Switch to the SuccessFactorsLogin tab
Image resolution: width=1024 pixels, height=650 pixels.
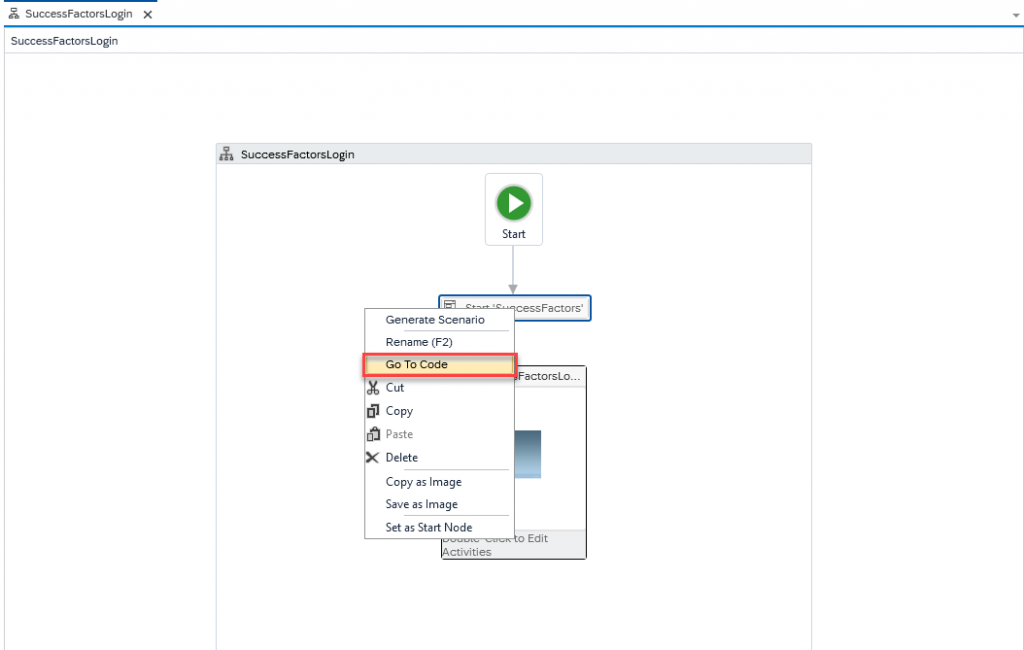click(x=78, y=14)
